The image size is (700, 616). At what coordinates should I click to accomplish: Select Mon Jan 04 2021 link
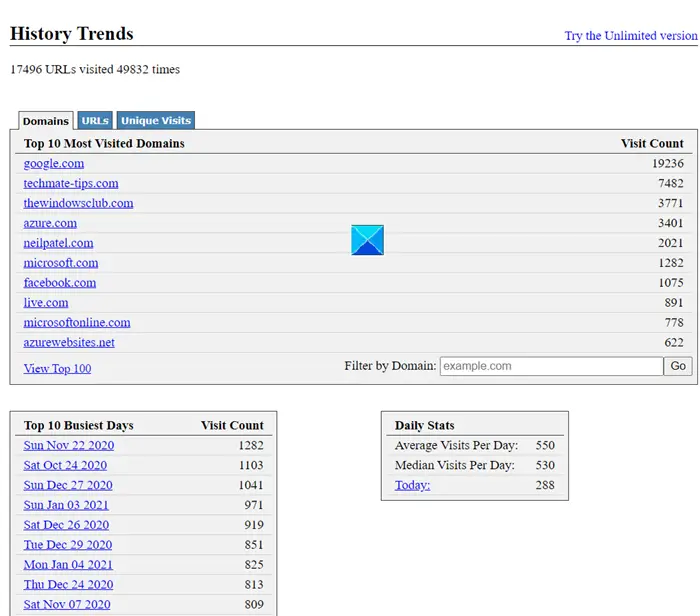(x=68, y=564)
